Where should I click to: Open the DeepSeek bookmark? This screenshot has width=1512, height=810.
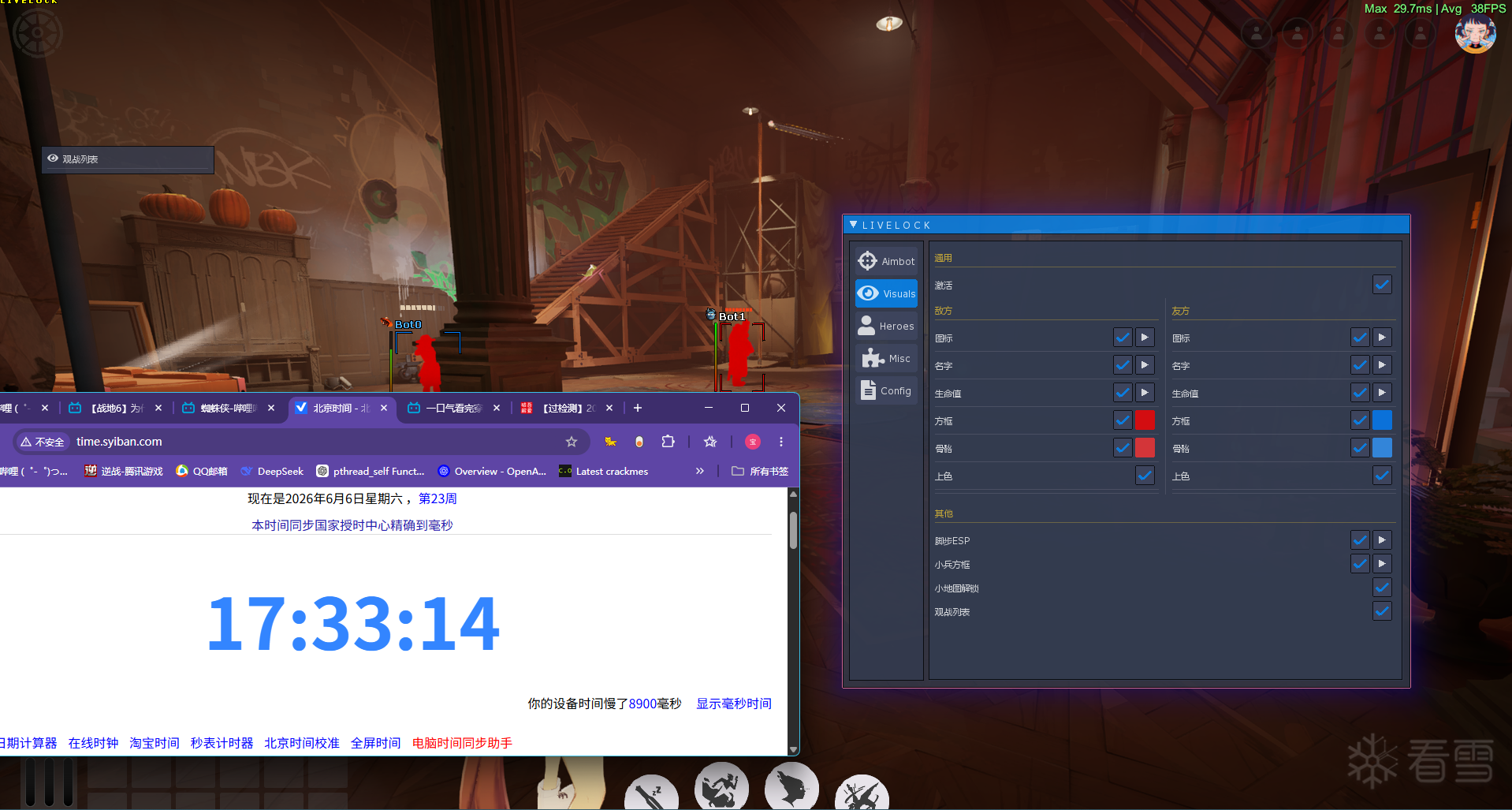(272, 471)
